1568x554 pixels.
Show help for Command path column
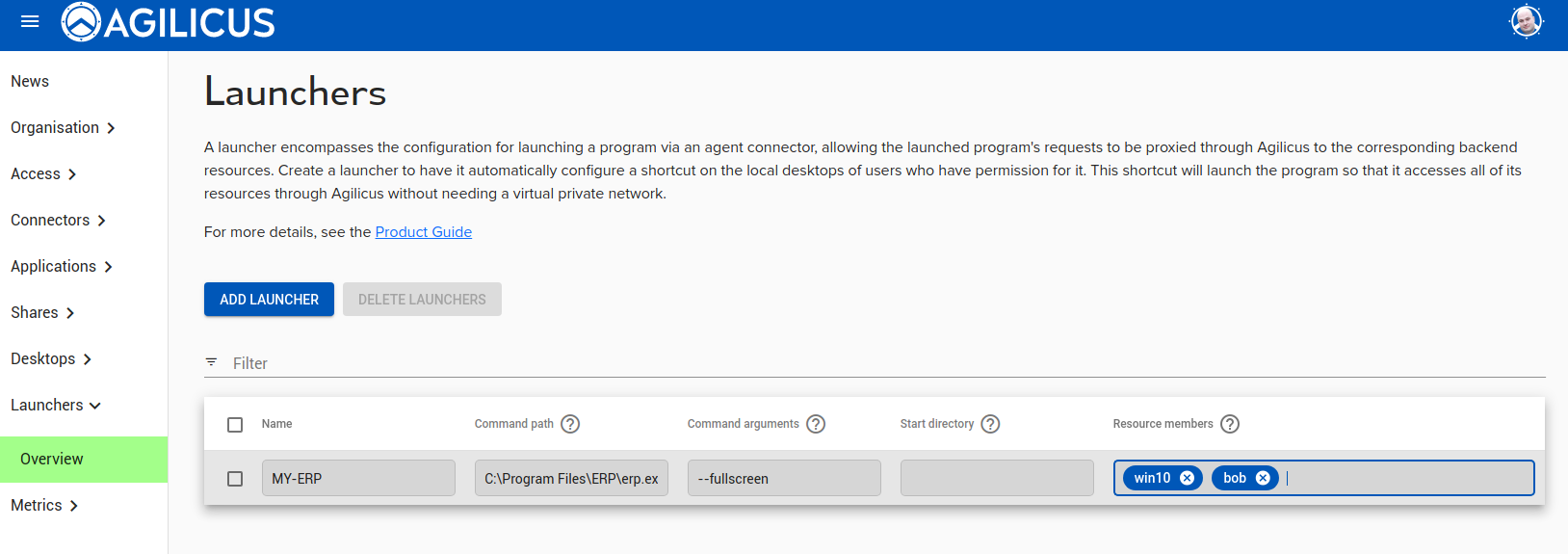(570, 424)
